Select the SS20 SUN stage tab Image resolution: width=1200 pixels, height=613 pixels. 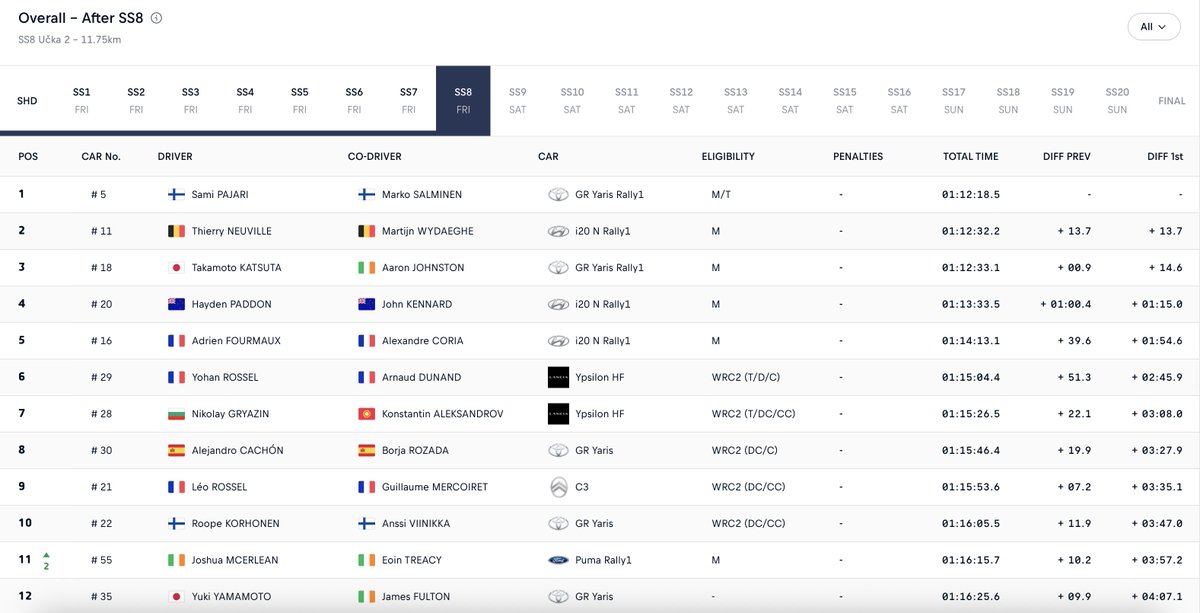coord(1117,101)
